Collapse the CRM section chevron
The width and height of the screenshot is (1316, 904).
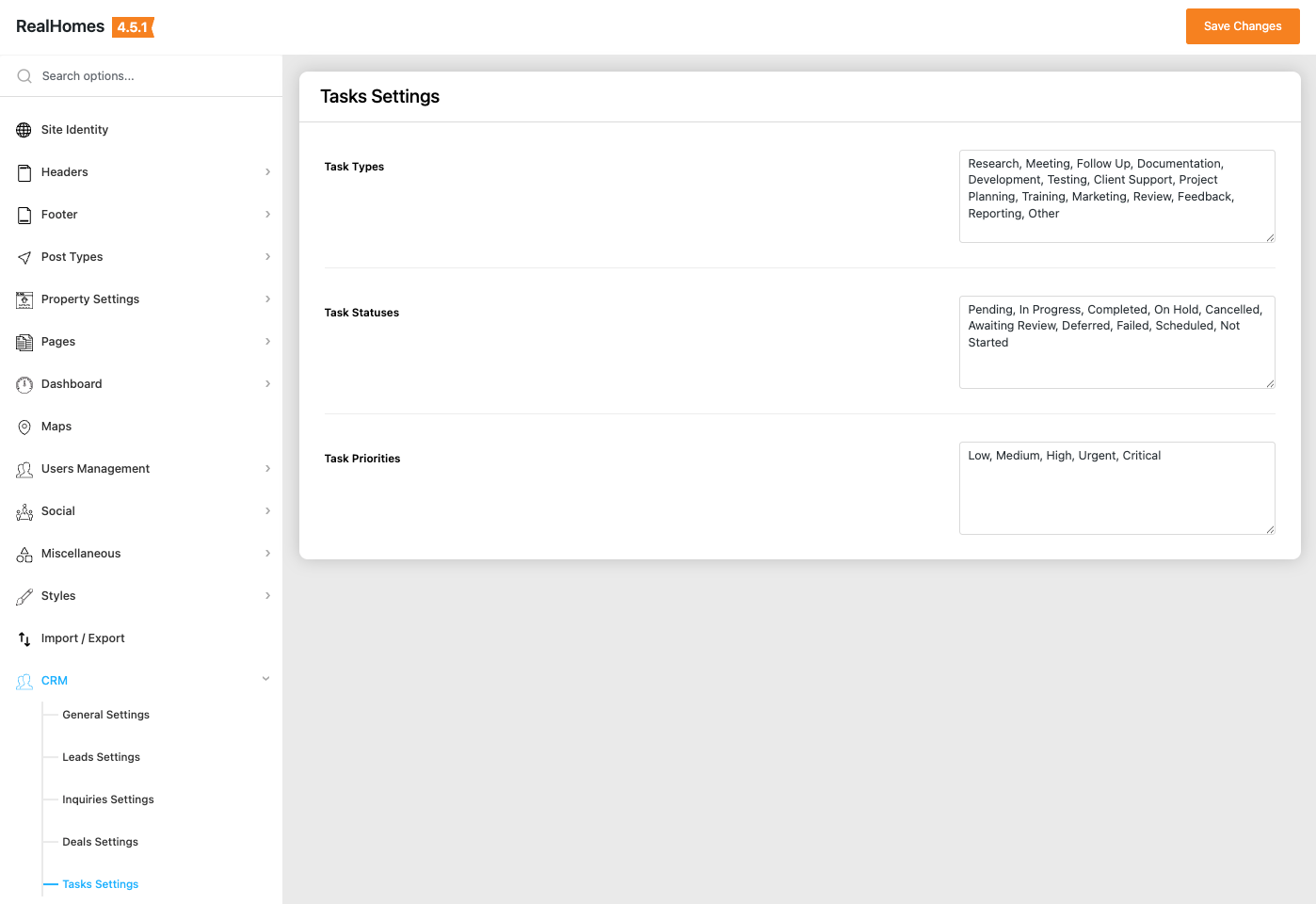click(265, 679)
